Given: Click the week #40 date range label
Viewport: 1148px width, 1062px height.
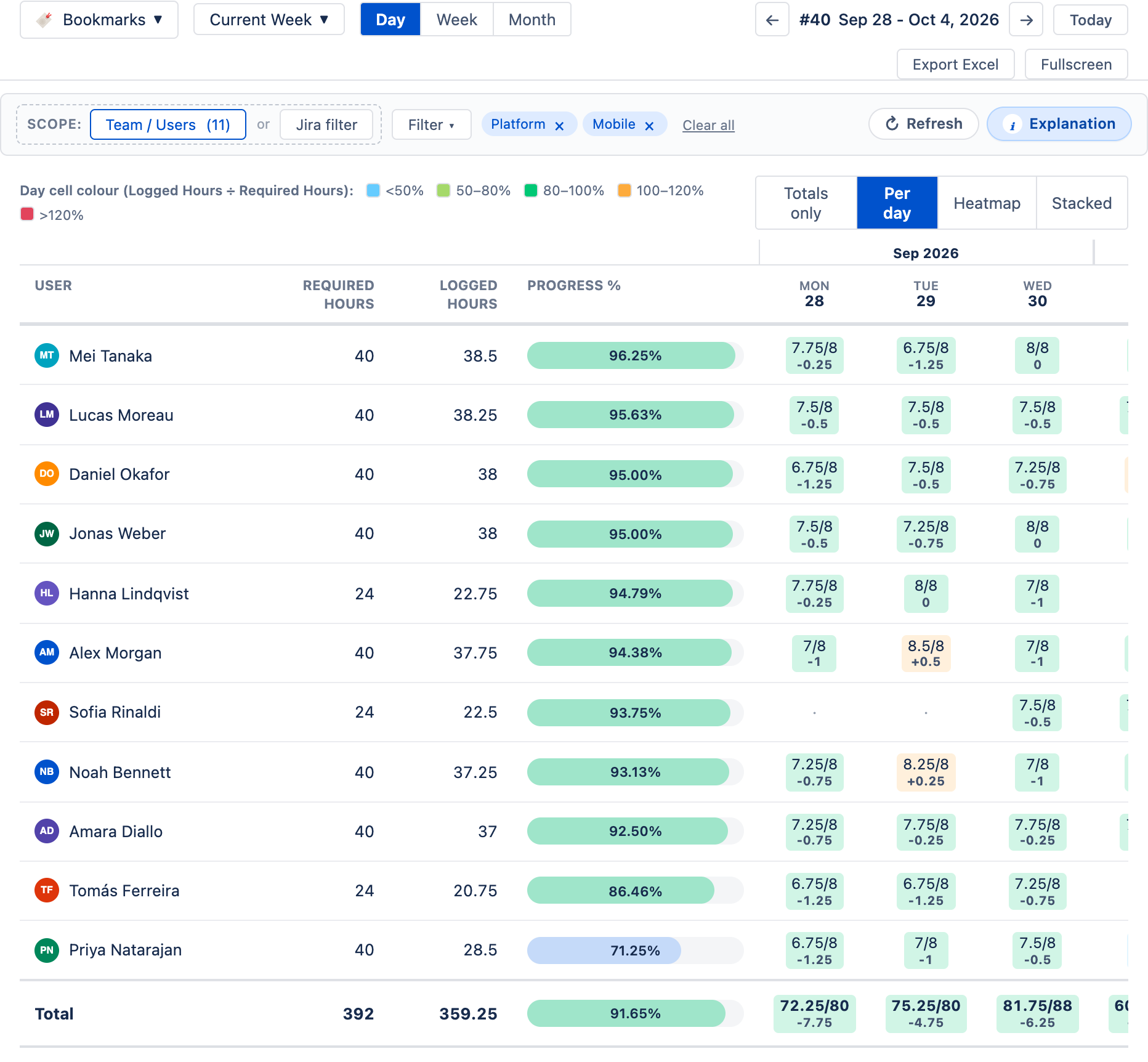Looking at the screenshot, I should pyautogui.click(x=899, y=20).
